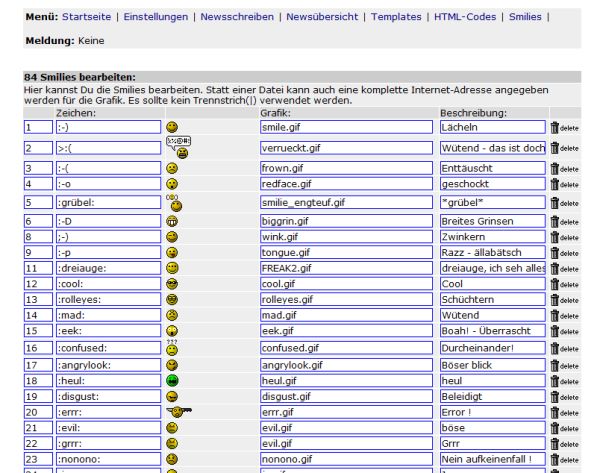Remove the redface.gif smiley

coord(564,184)
